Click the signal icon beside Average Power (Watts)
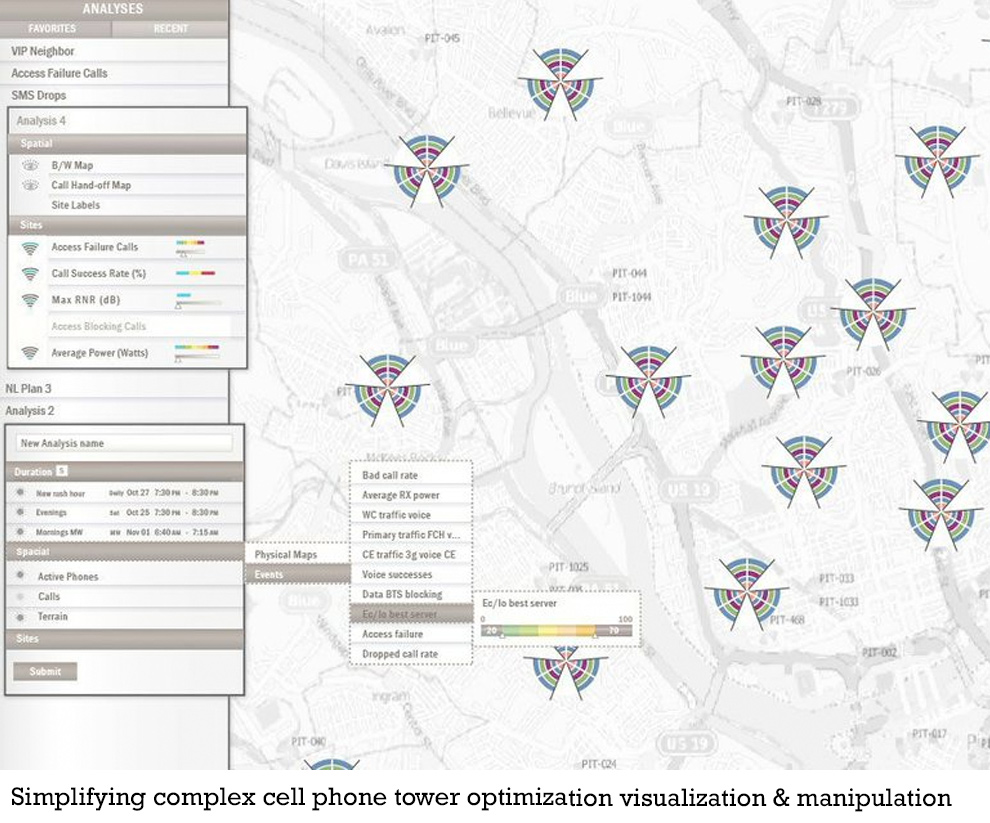 tap(30, 353)
